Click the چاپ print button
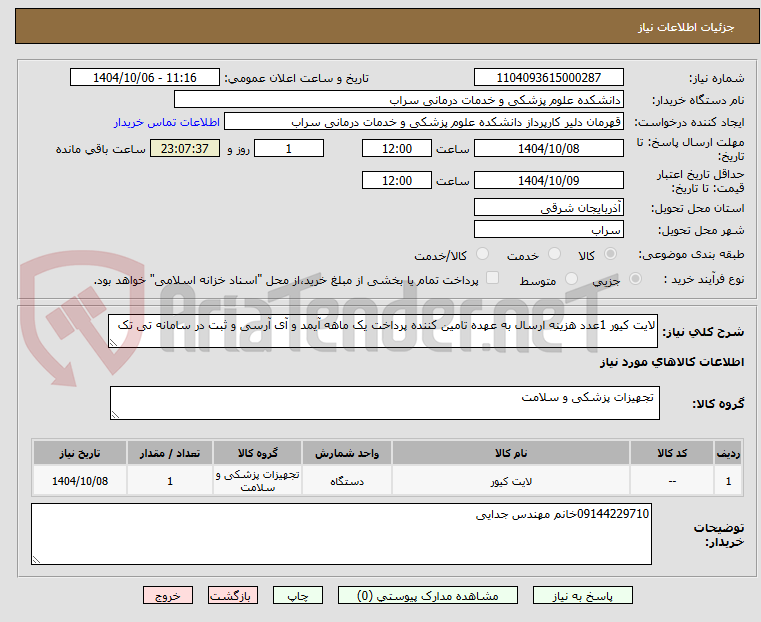 pos(298,595)
